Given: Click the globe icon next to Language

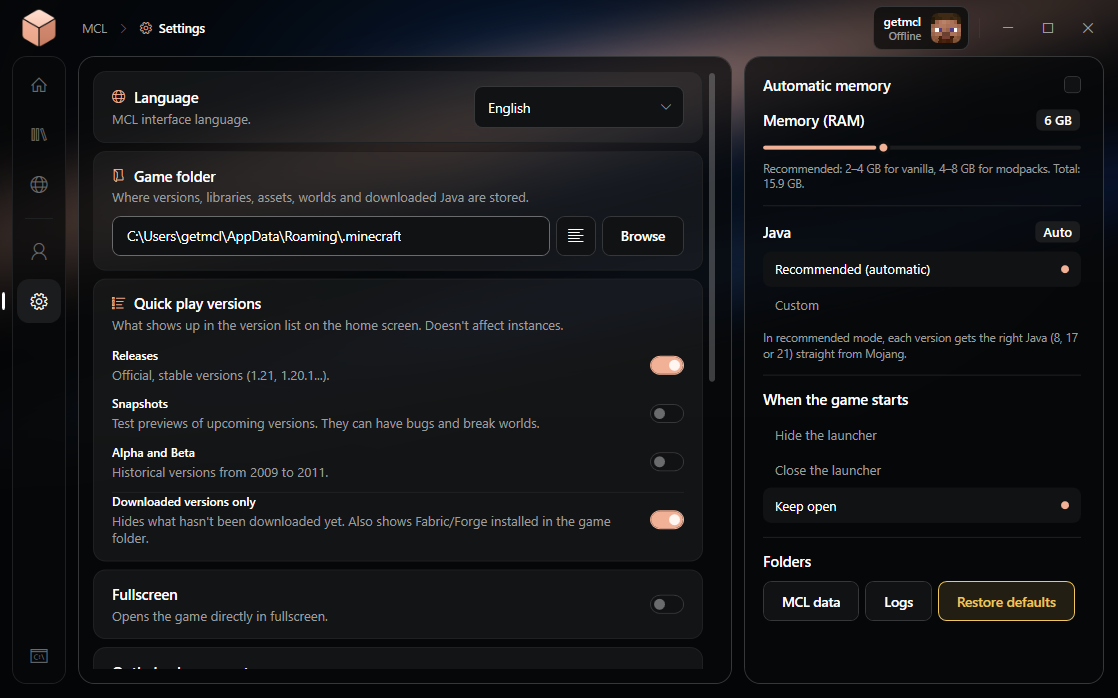Looking at the screenshot, I should [119, 97].
